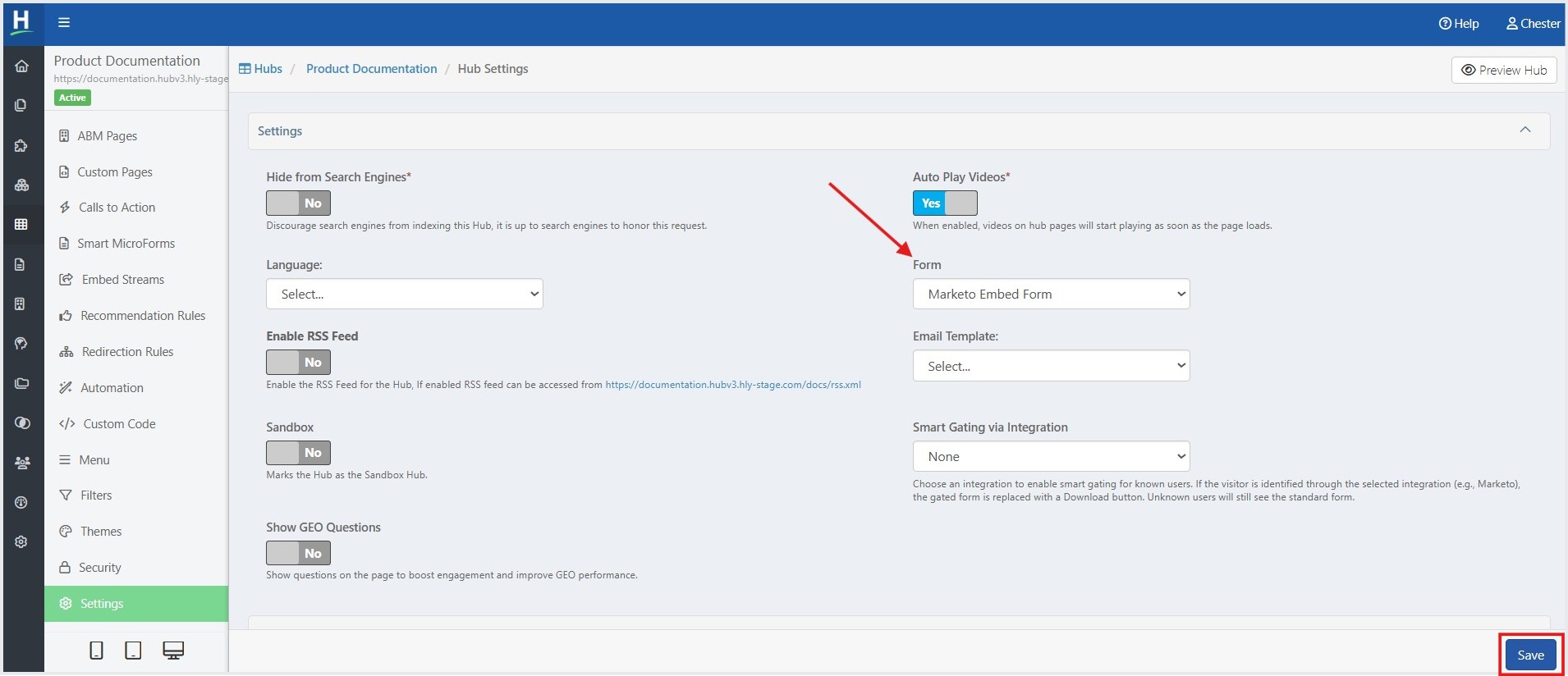Go to Hubs breadcrumb link
This screenshot has width=1568, height=676.
tap(260, 69)
